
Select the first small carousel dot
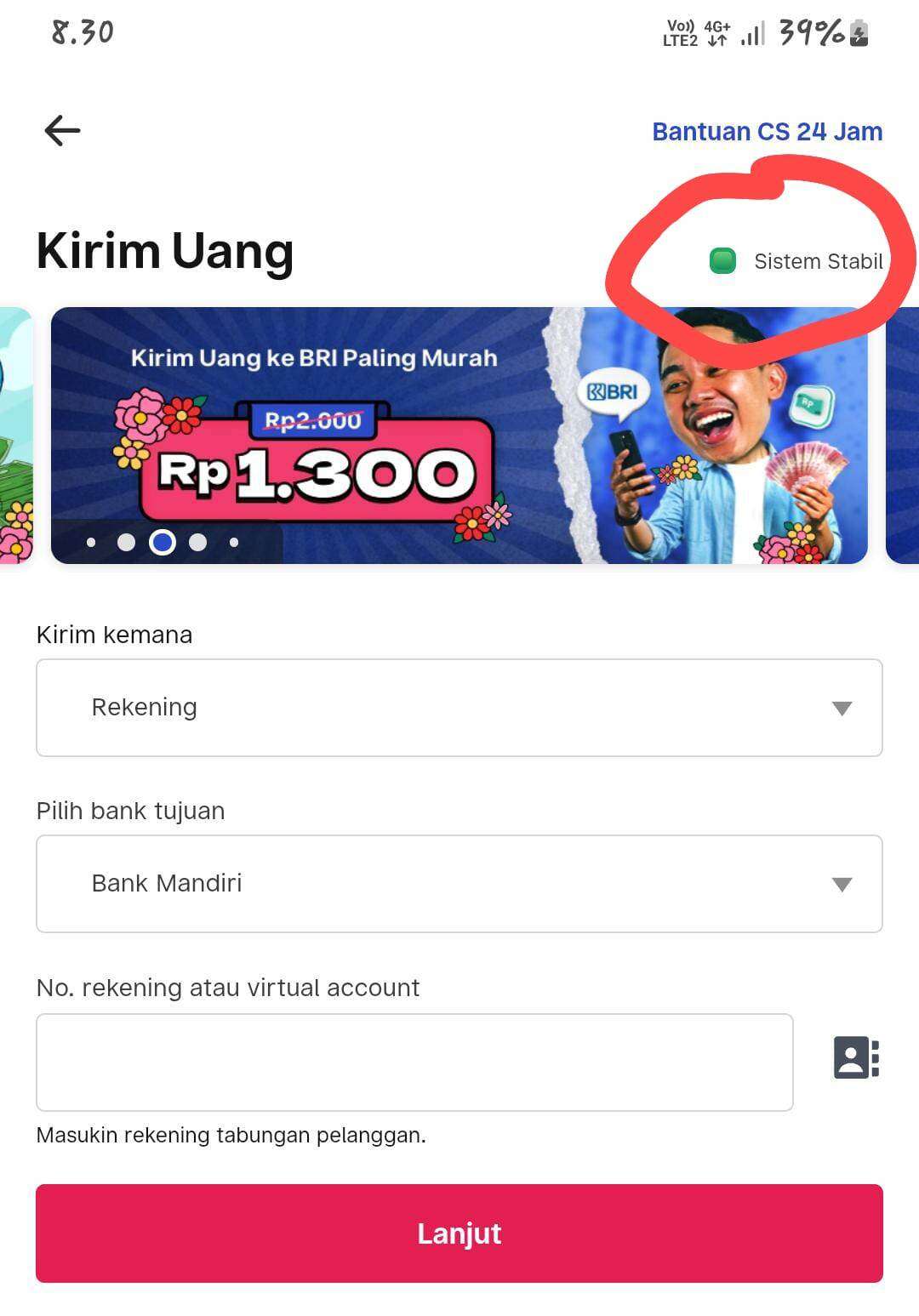click(x=91, y=542)
